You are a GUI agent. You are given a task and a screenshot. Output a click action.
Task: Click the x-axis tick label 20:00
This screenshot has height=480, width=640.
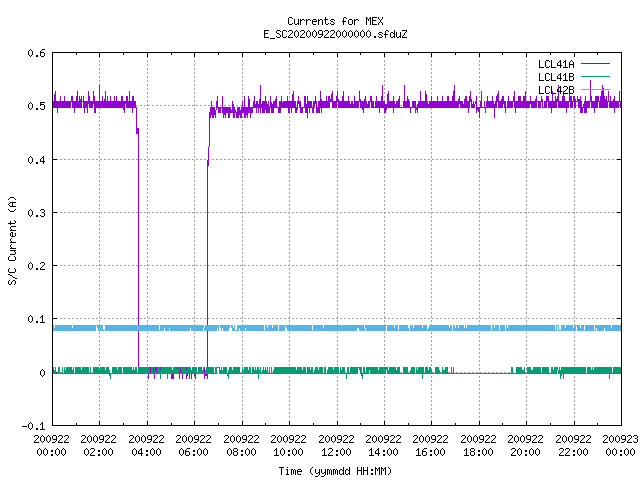525,452
